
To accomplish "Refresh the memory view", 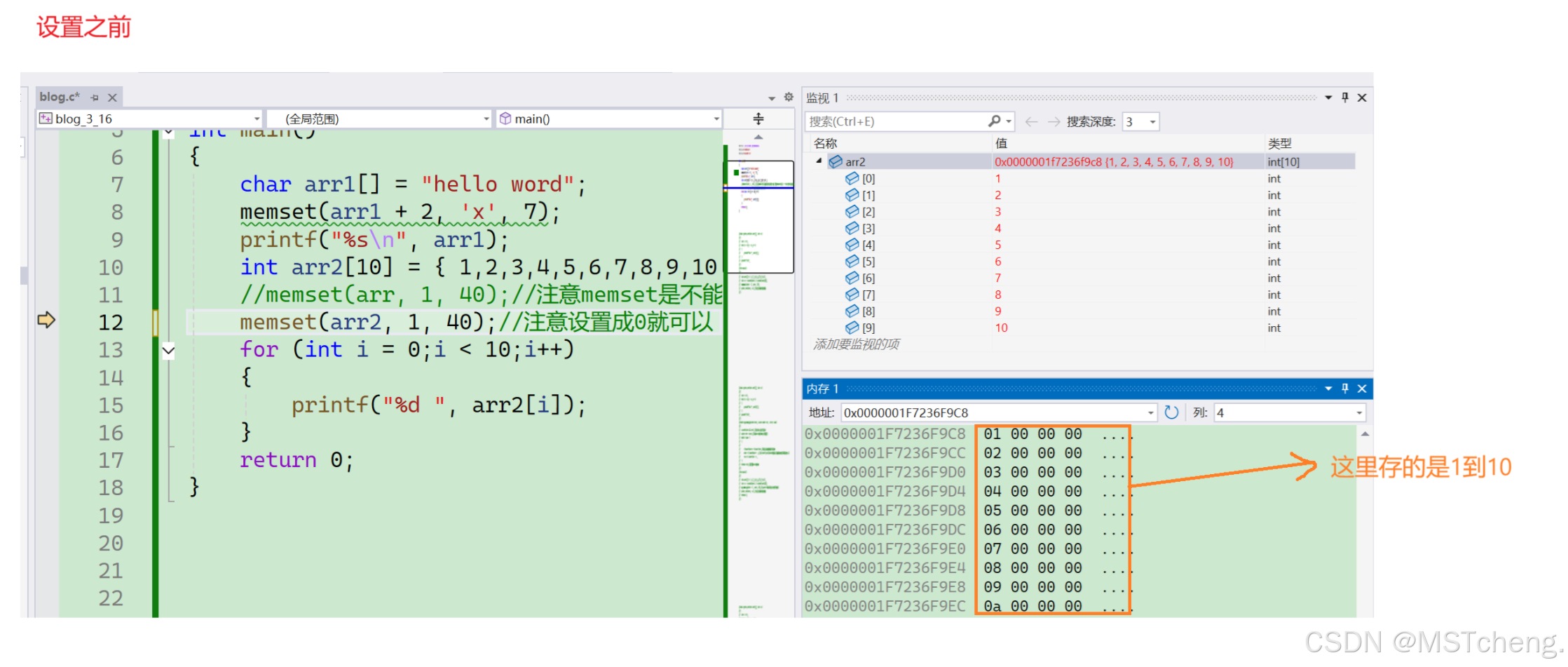I will (1171, 412).
